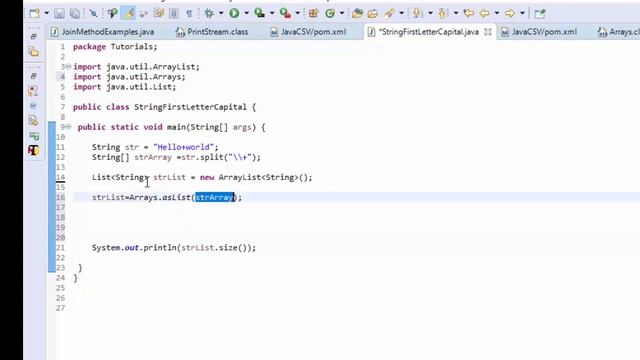Click the Open Type search icon

pos(112,13)
